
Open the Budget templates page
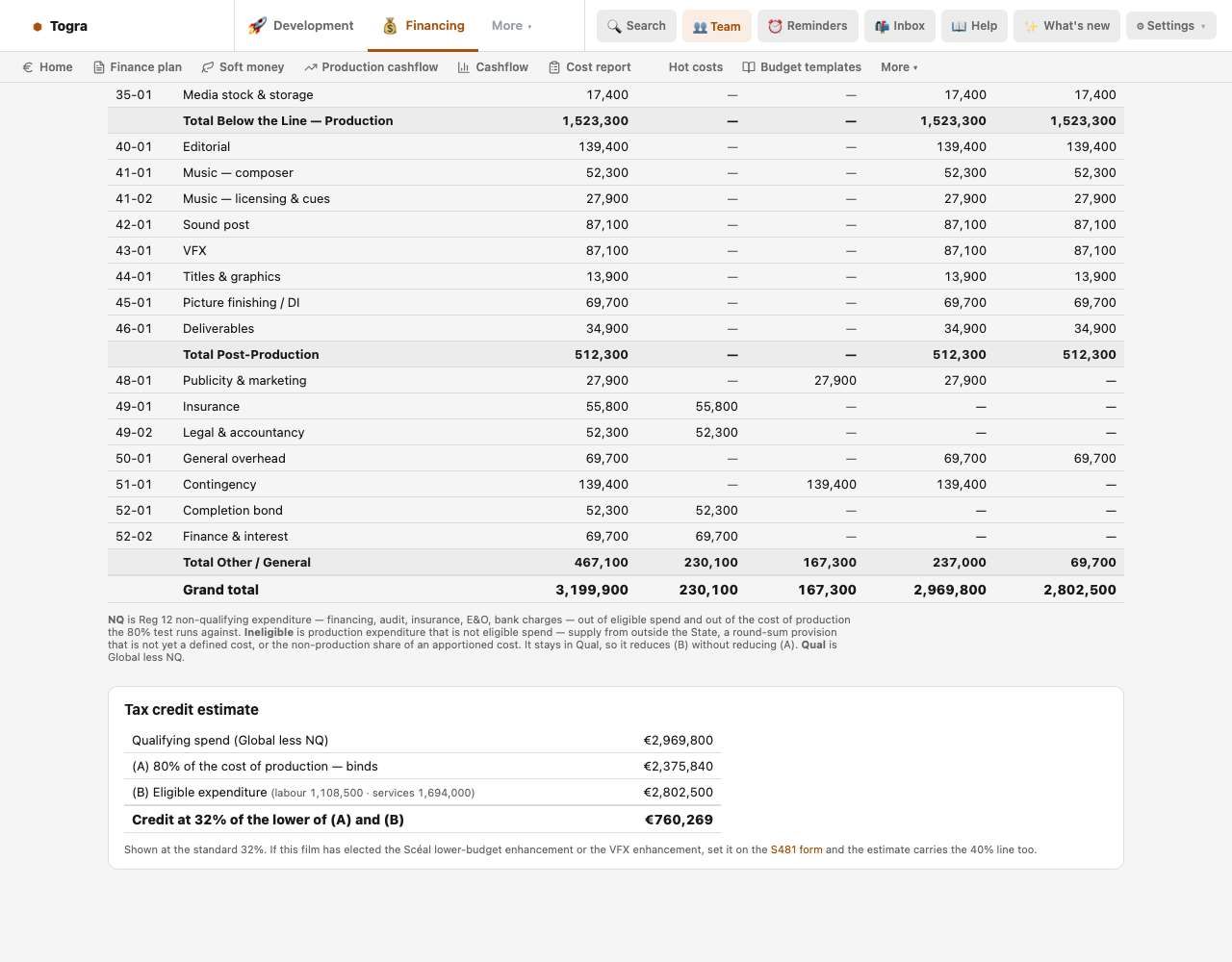click(803, 67)
